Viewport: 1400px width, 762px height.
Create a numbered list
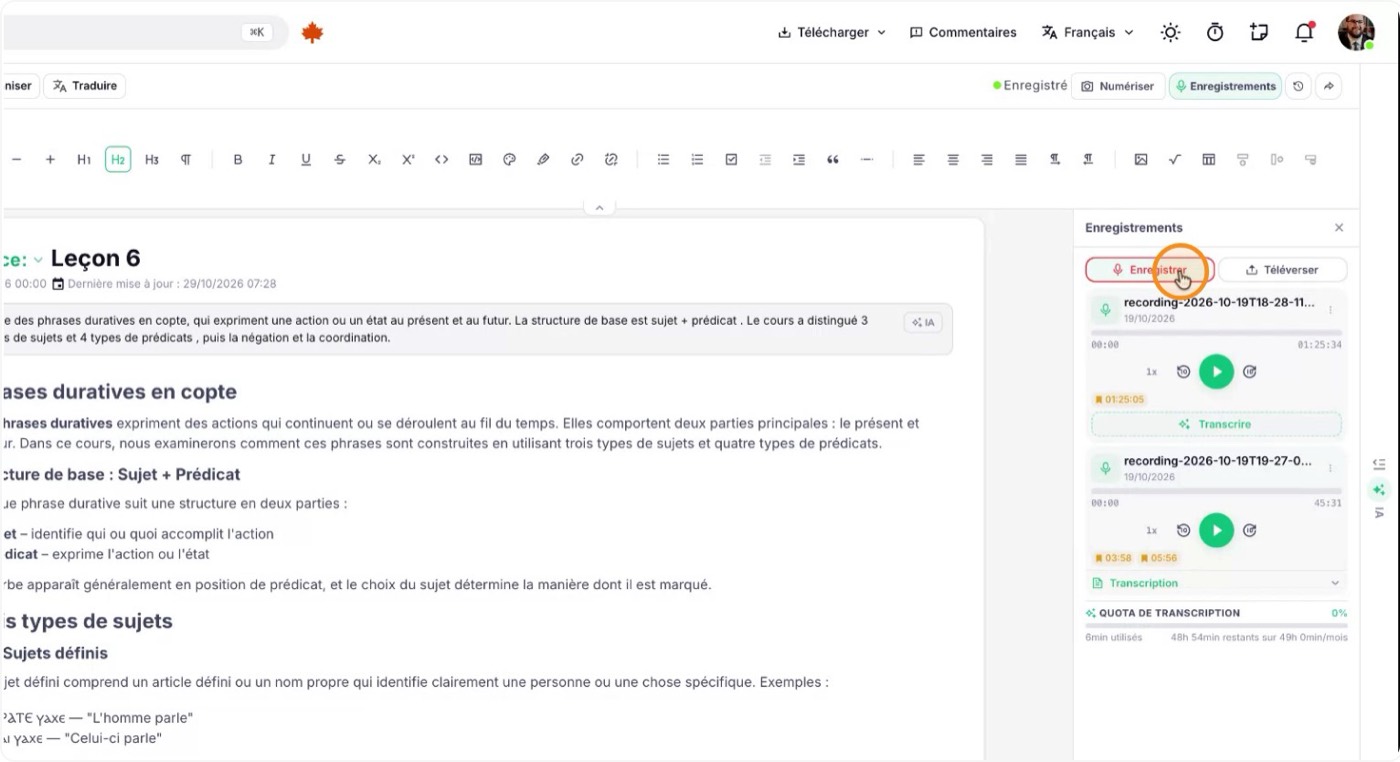697,159
